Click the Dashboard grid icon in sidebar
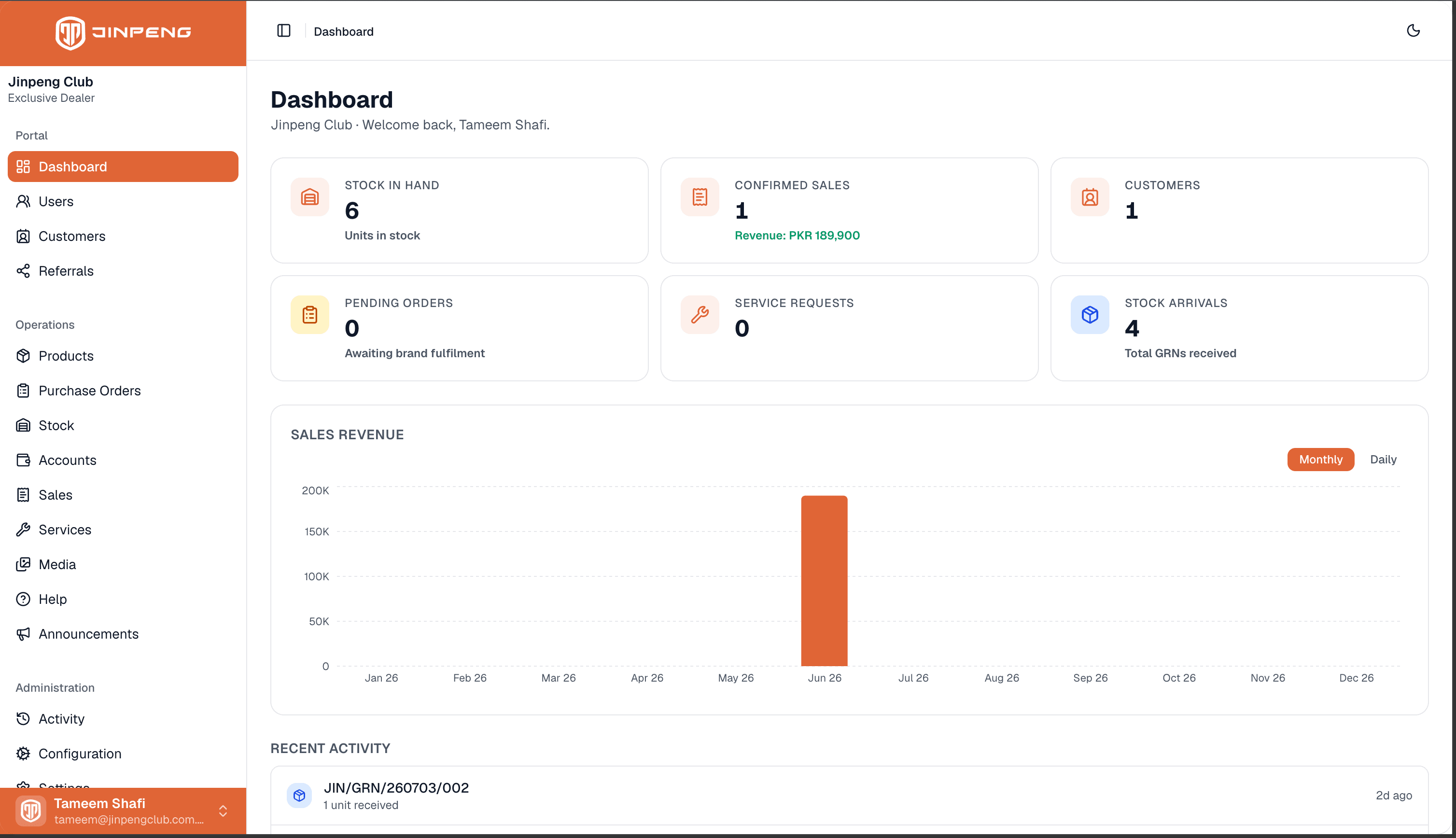 (x=23, y=167)
